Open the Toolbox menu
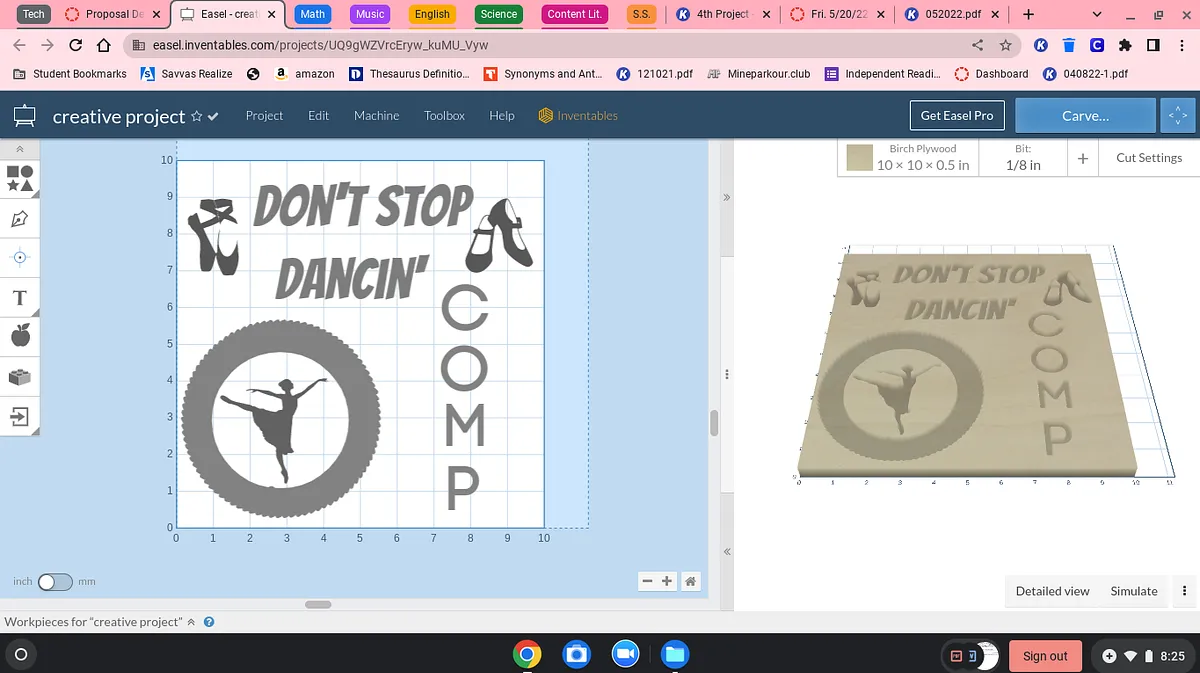The width and height of the screenshot is (1200, 673). coord(444,116)
